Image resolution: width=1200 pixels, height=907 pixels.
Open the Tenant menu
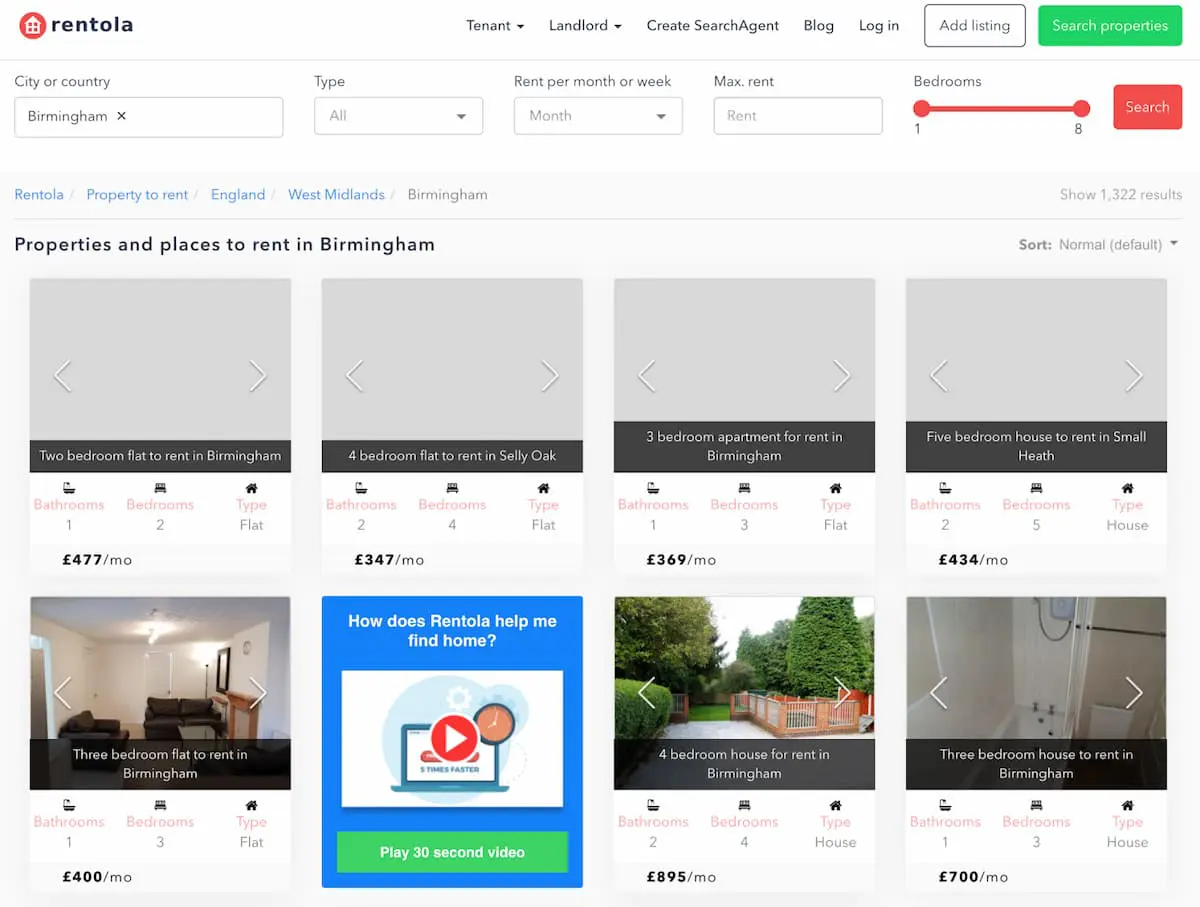pos(495,26)
